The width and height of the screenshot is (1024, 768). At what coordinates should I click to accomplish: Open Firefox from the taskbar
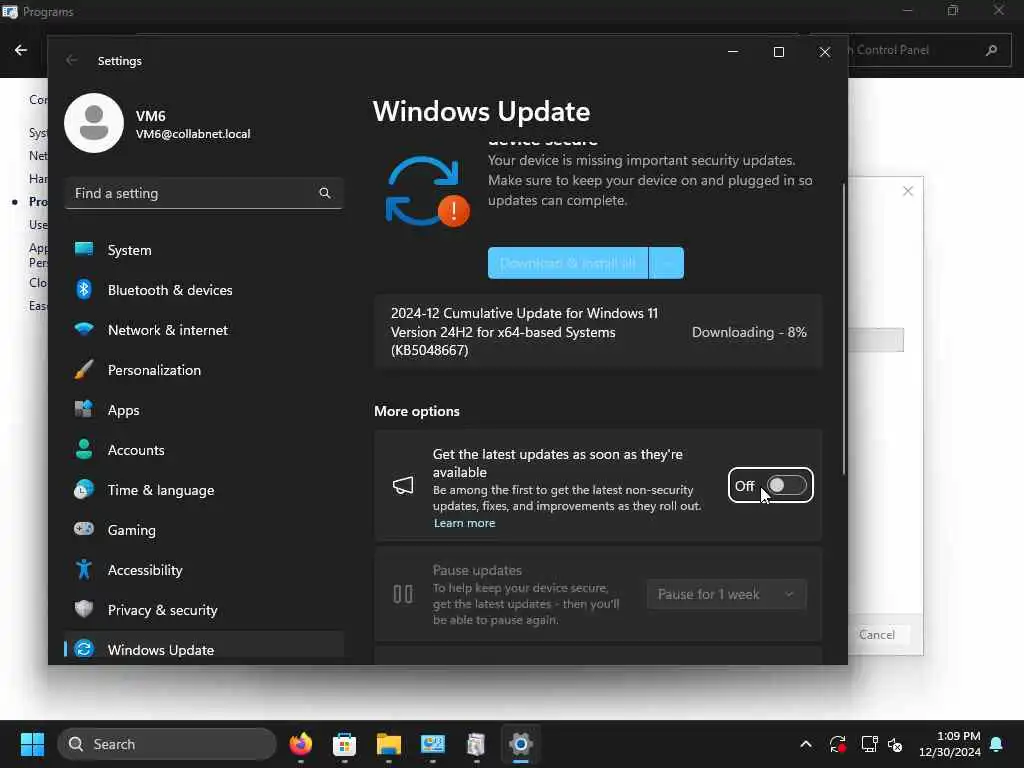(x=300, y=744)
